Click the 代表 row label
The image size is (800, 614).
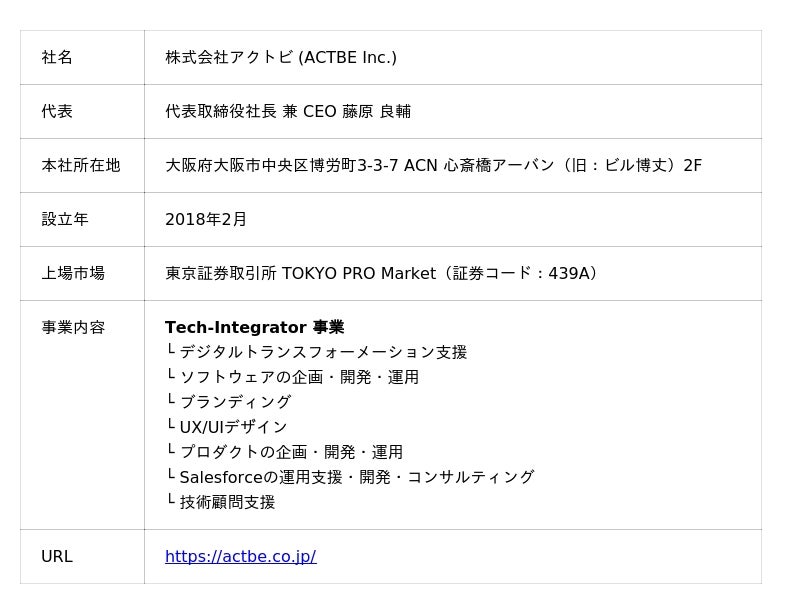(x=82, y=111)
